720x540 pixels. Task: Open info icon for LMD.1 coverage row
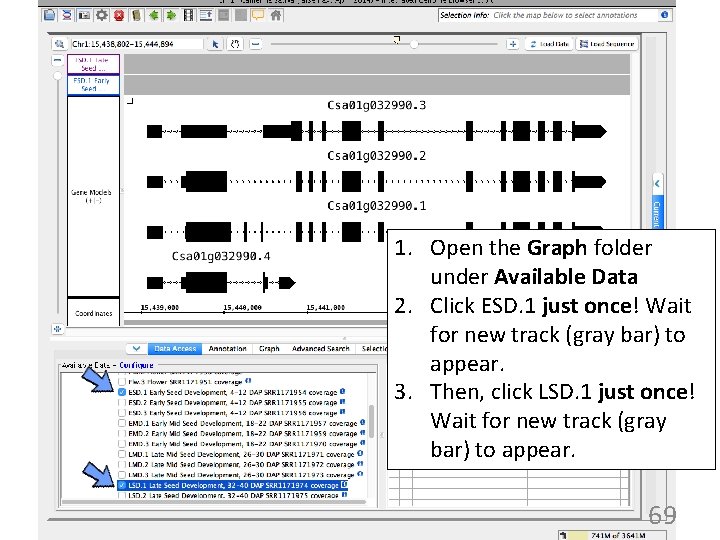[360, 454]
